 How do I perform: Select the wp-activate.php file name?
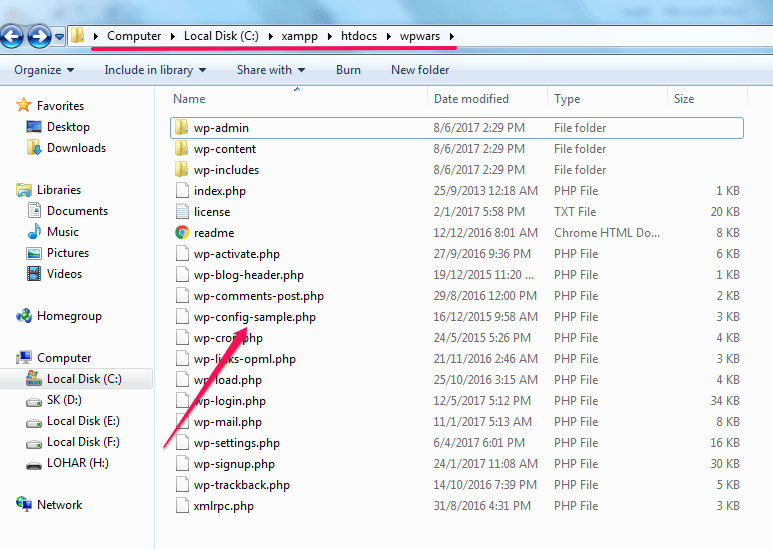pos(237,254)
